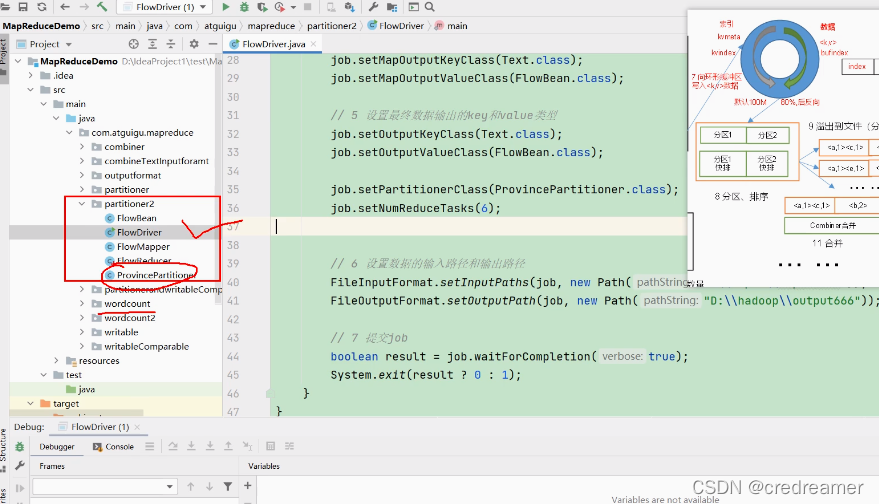Click the Profiler run icon in toolbar

280,7
